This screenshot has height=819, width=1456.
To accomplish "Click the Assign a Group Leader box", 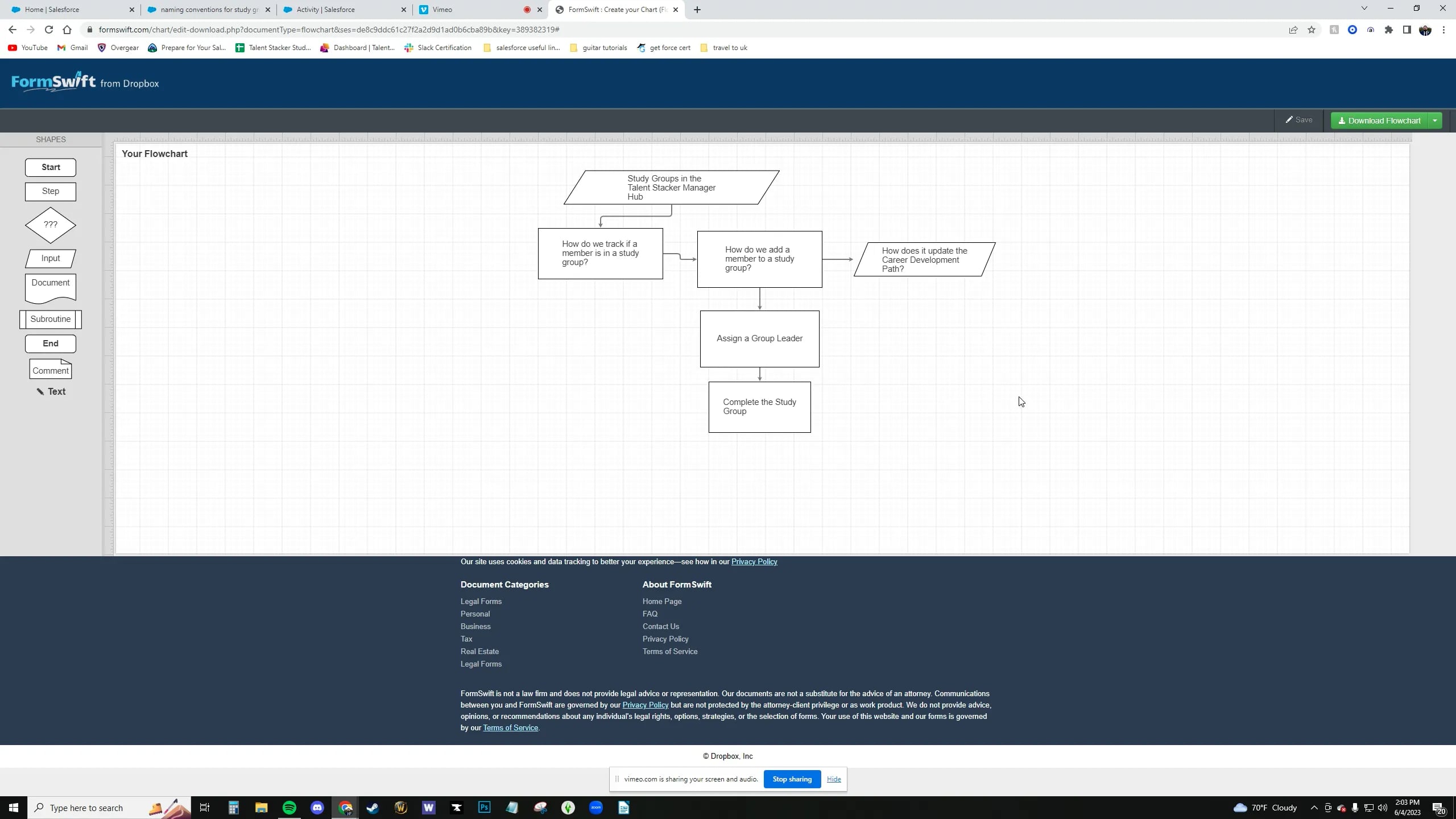I will tap(759, 338).
